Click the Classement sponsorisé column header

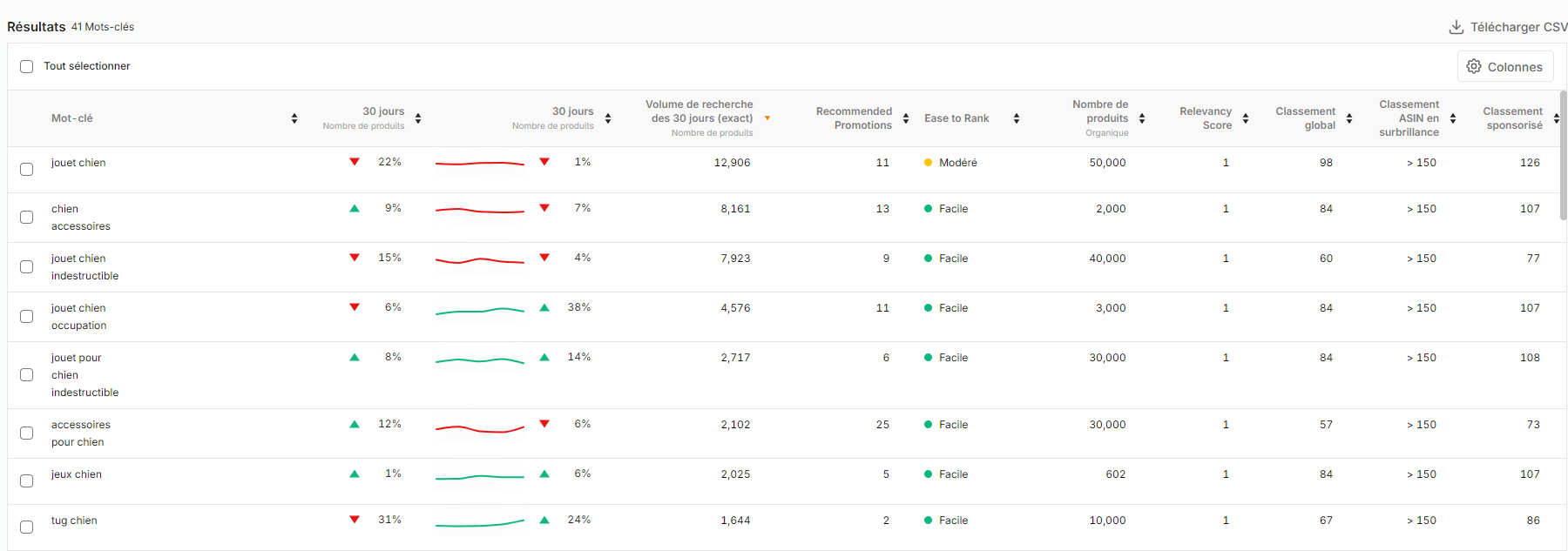(x=1512, y=118)
